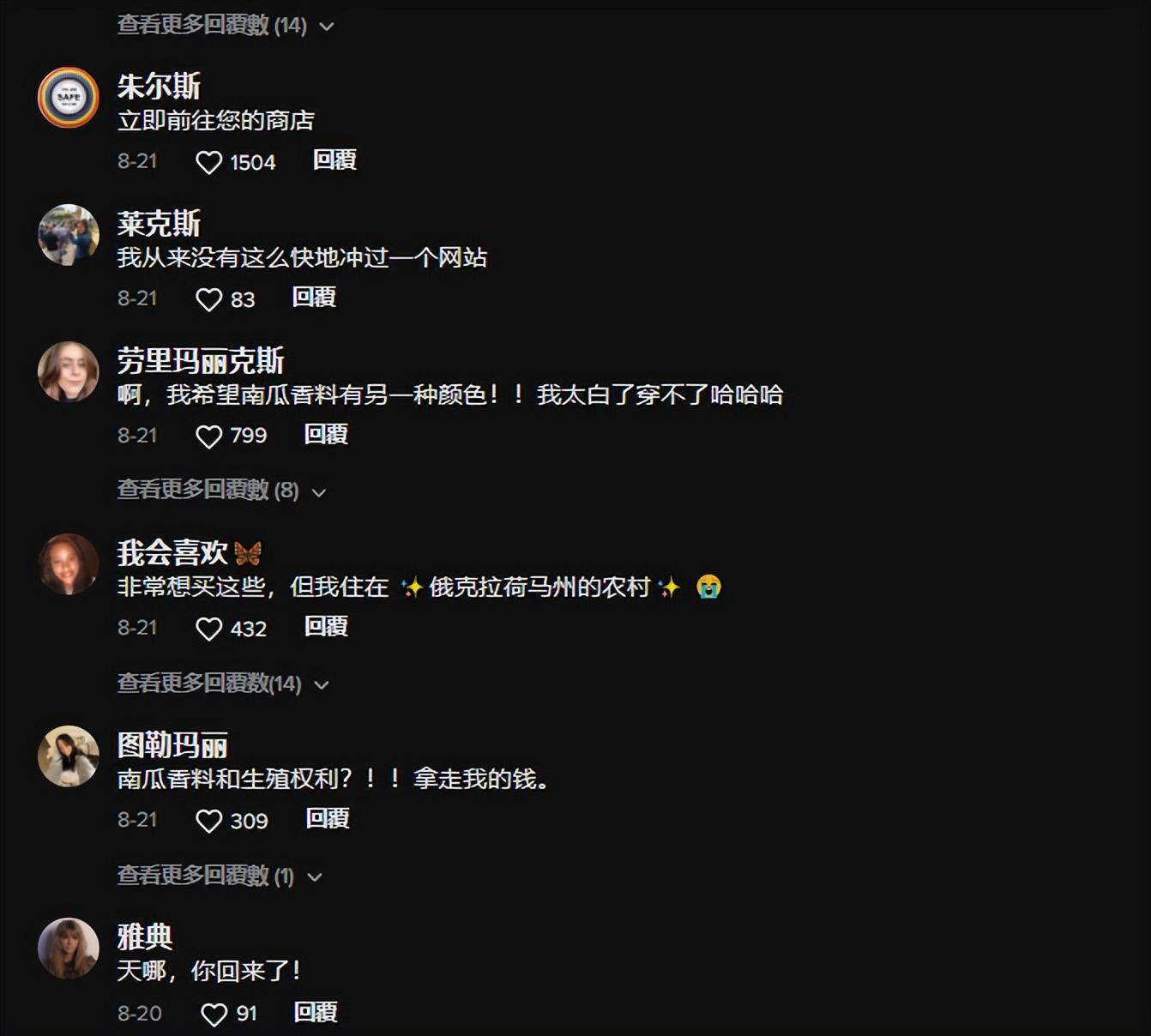The width and height of the screenshot is (1151, 1036).
Task: Reply to 朱尔斯's comment
Action: tap(334, 160)
